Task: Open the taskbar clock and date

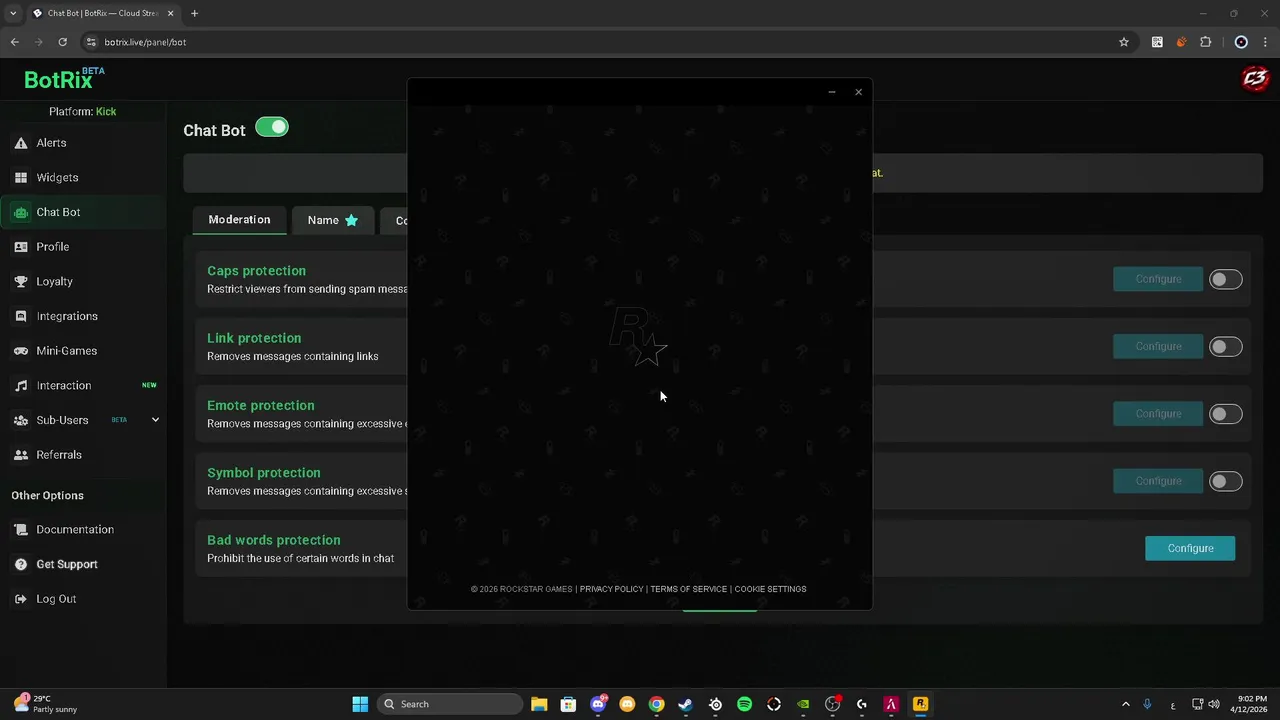Action: click(x=1251, y=704)
